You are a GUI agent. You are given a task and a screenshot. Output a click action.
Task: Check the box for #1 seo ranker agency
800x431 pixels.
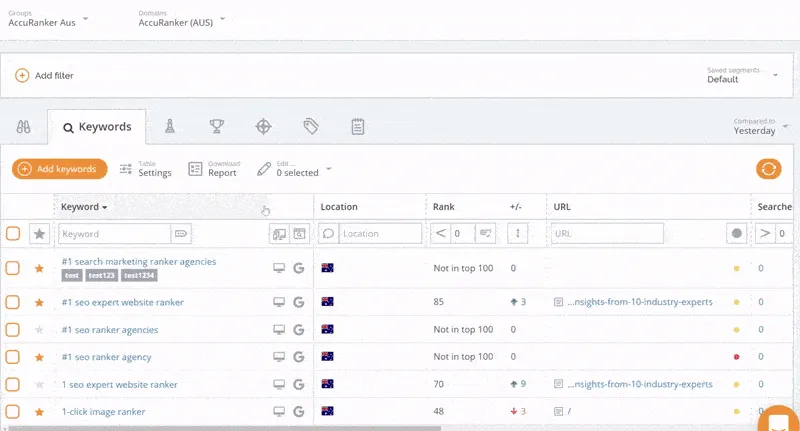[13, 357]
